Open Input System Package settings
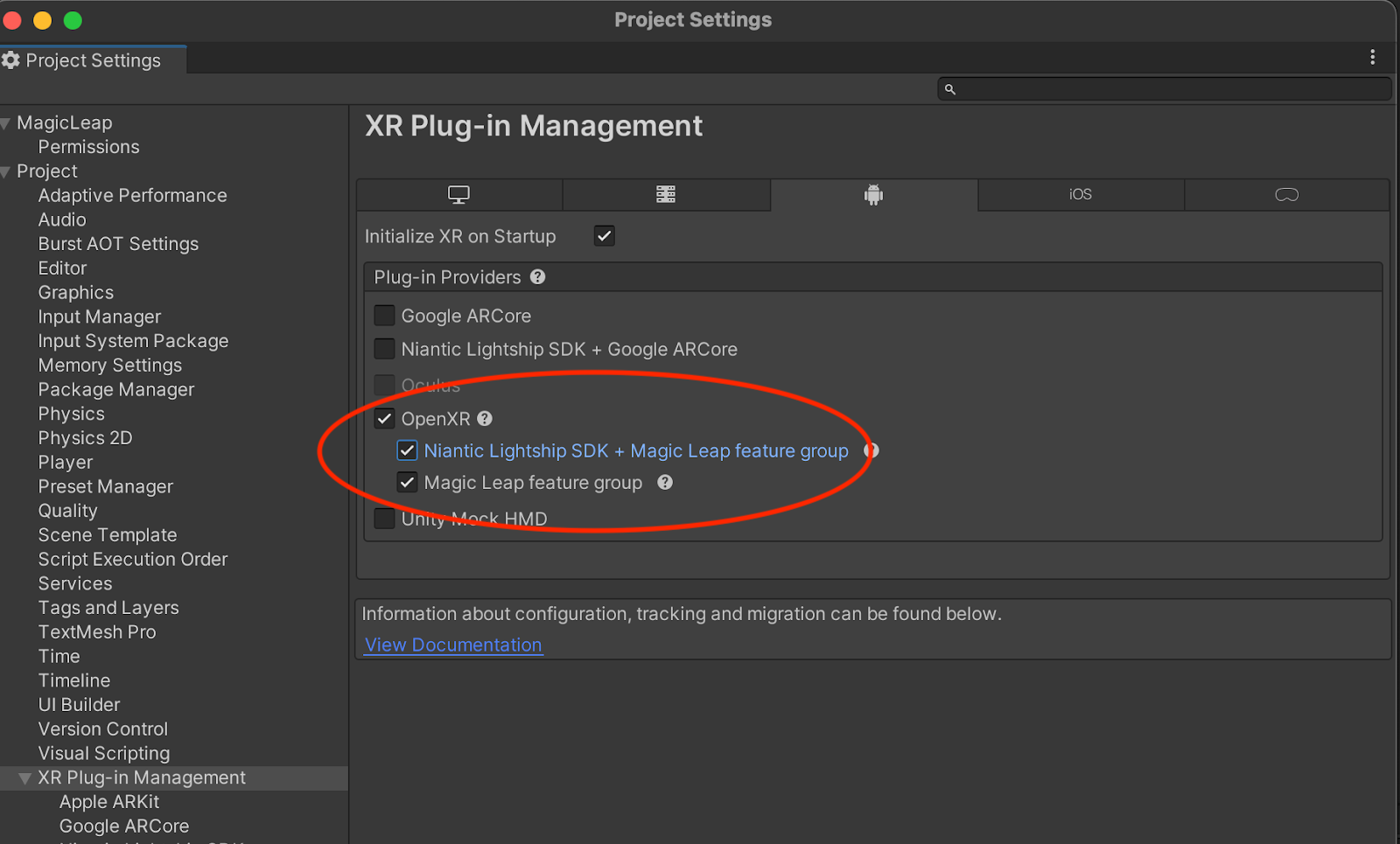Image resolution: width=1400 pixels, height=844 pixels. tap(133, 341)
